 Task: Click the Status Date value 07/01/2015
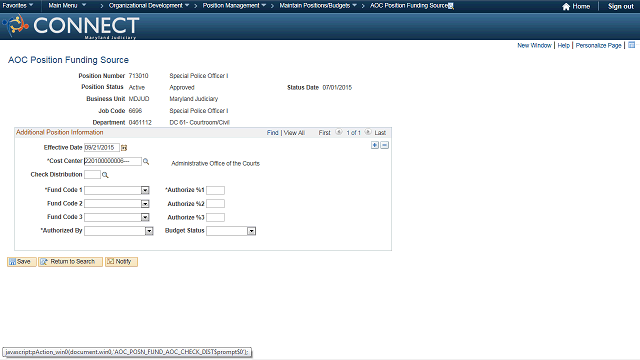point(337,87)
